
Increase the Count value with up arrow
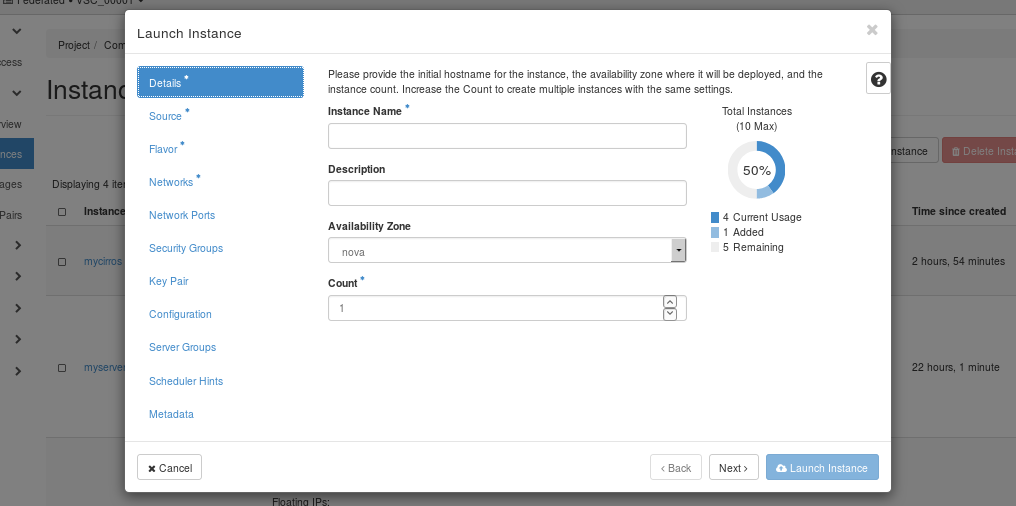(x=670, y=302)
